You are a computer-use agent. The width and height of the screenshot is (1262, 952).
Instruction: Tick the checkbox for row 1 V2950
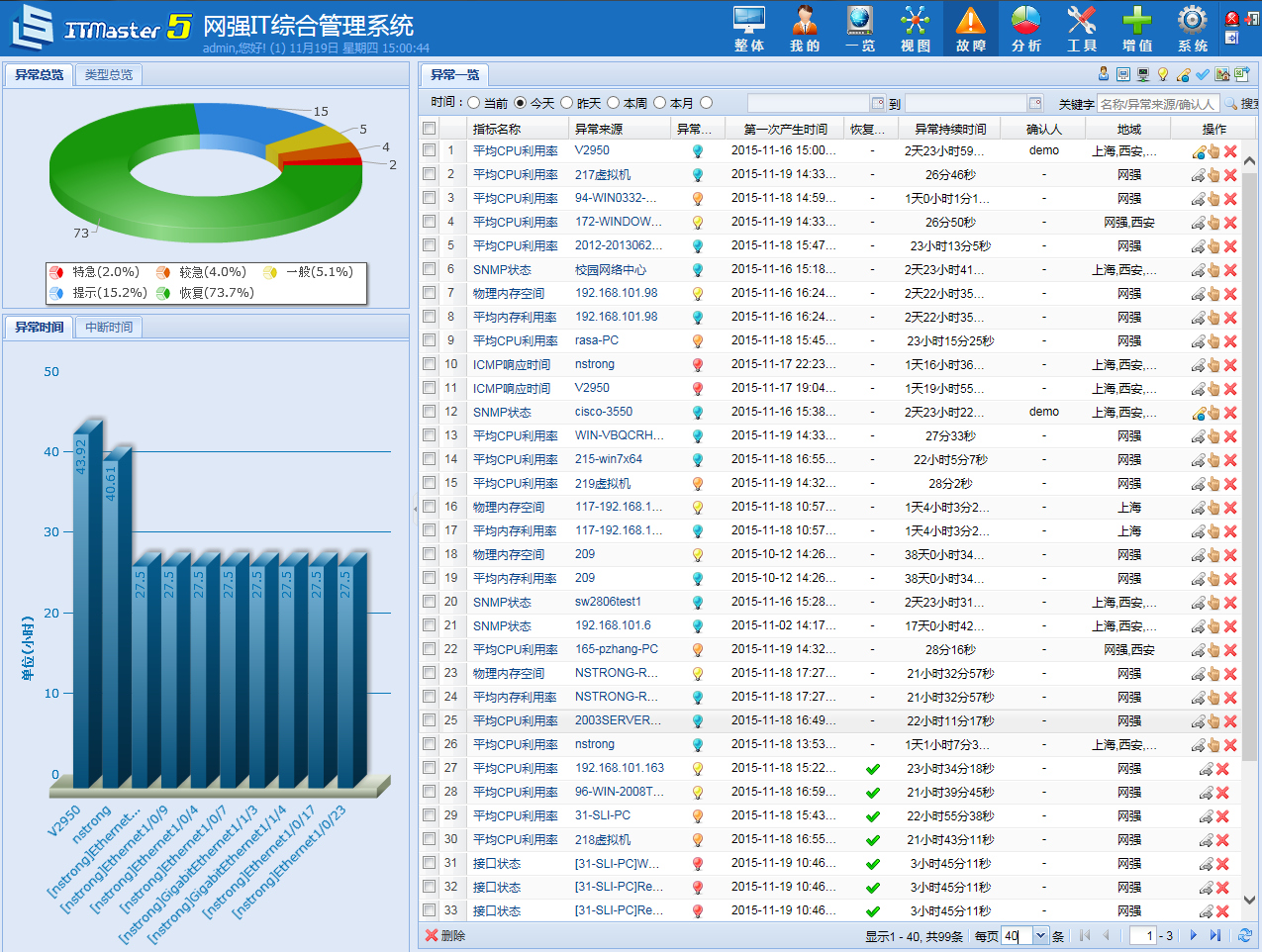[429, 150]
